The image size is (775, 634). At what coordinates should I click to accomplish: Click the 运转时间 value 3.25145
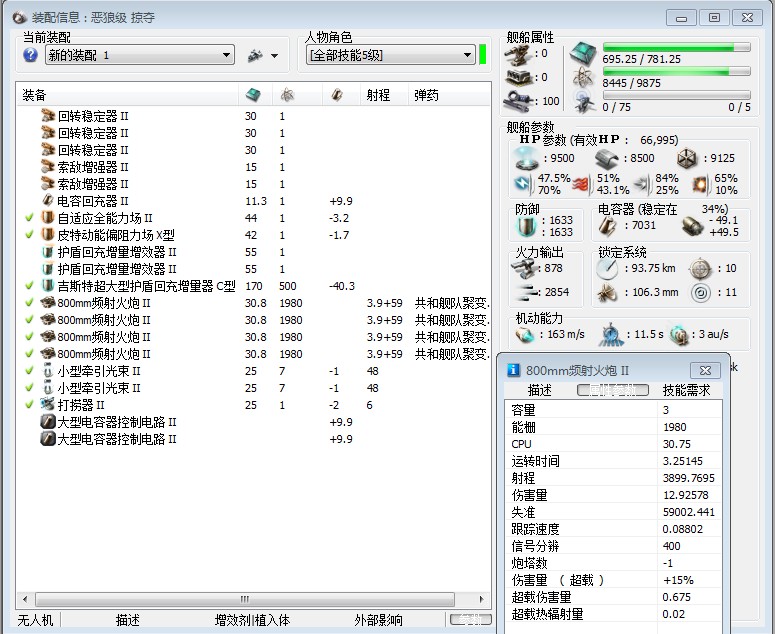[x=683, y=461]
